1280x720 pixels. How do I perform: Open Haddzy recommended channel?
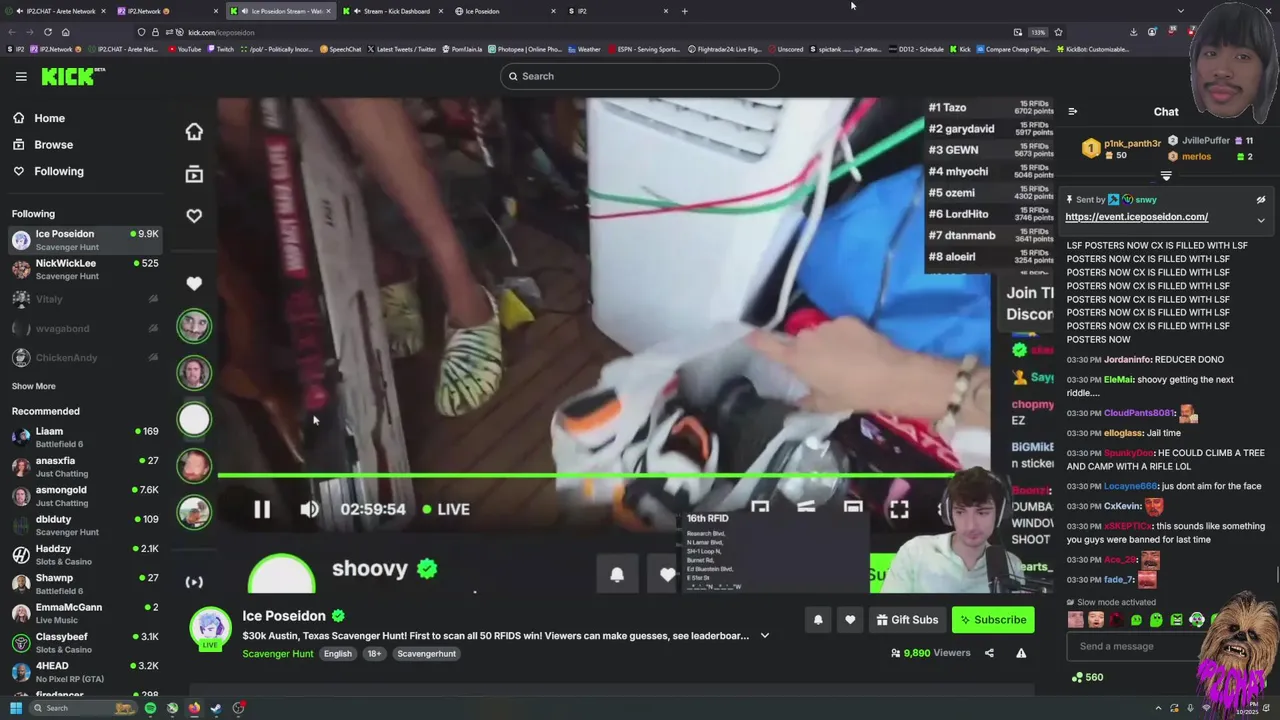85,555
